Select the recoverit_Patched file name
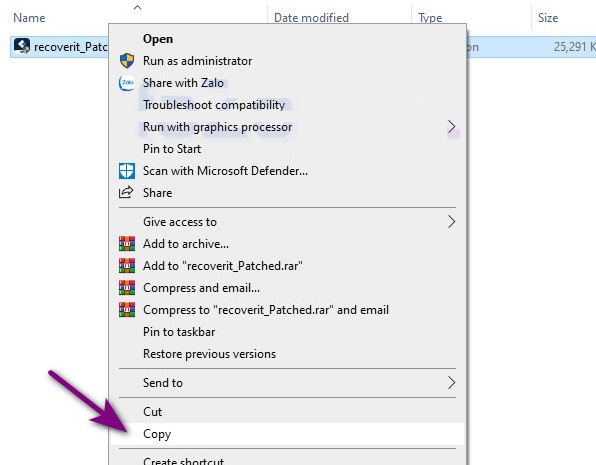This screenshot has width=596, height=465. point(71,47)
